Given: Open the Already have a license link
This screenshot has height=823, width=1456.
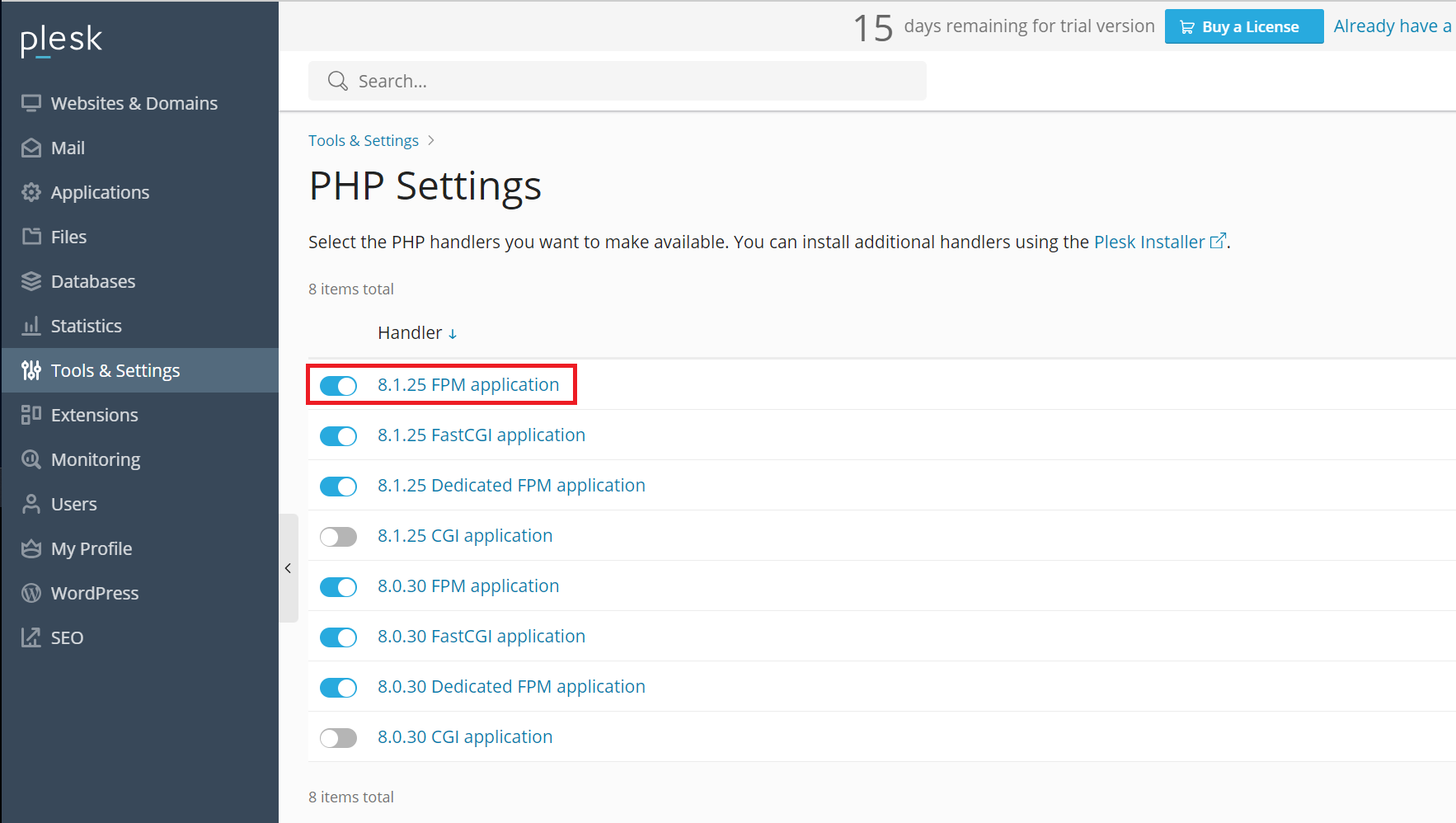Looking at the screenshot, I should tap(1393, 26).
